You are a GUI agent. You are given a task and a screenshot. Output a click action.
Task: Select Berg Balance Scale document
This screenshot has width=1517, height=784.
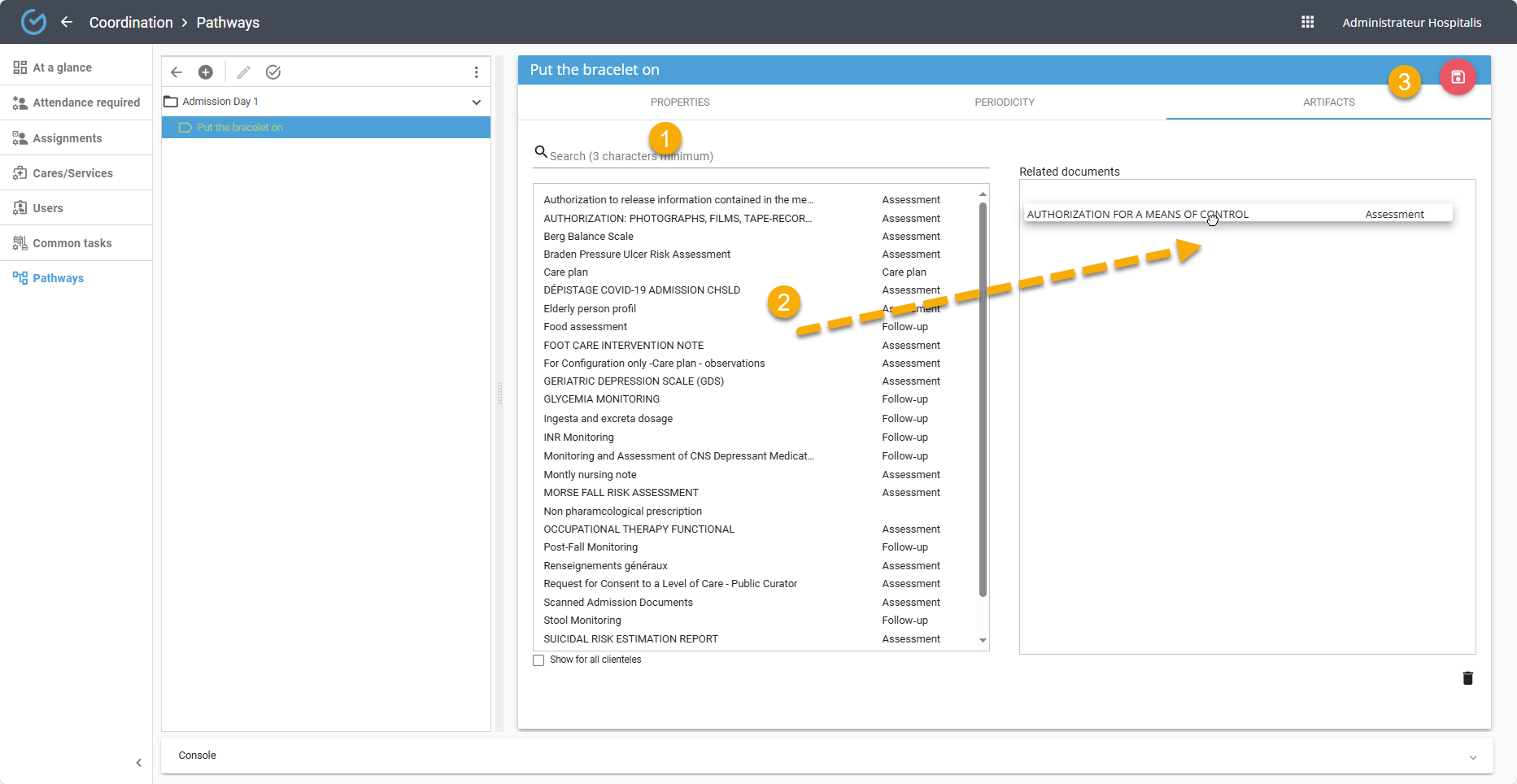[588, 237]
